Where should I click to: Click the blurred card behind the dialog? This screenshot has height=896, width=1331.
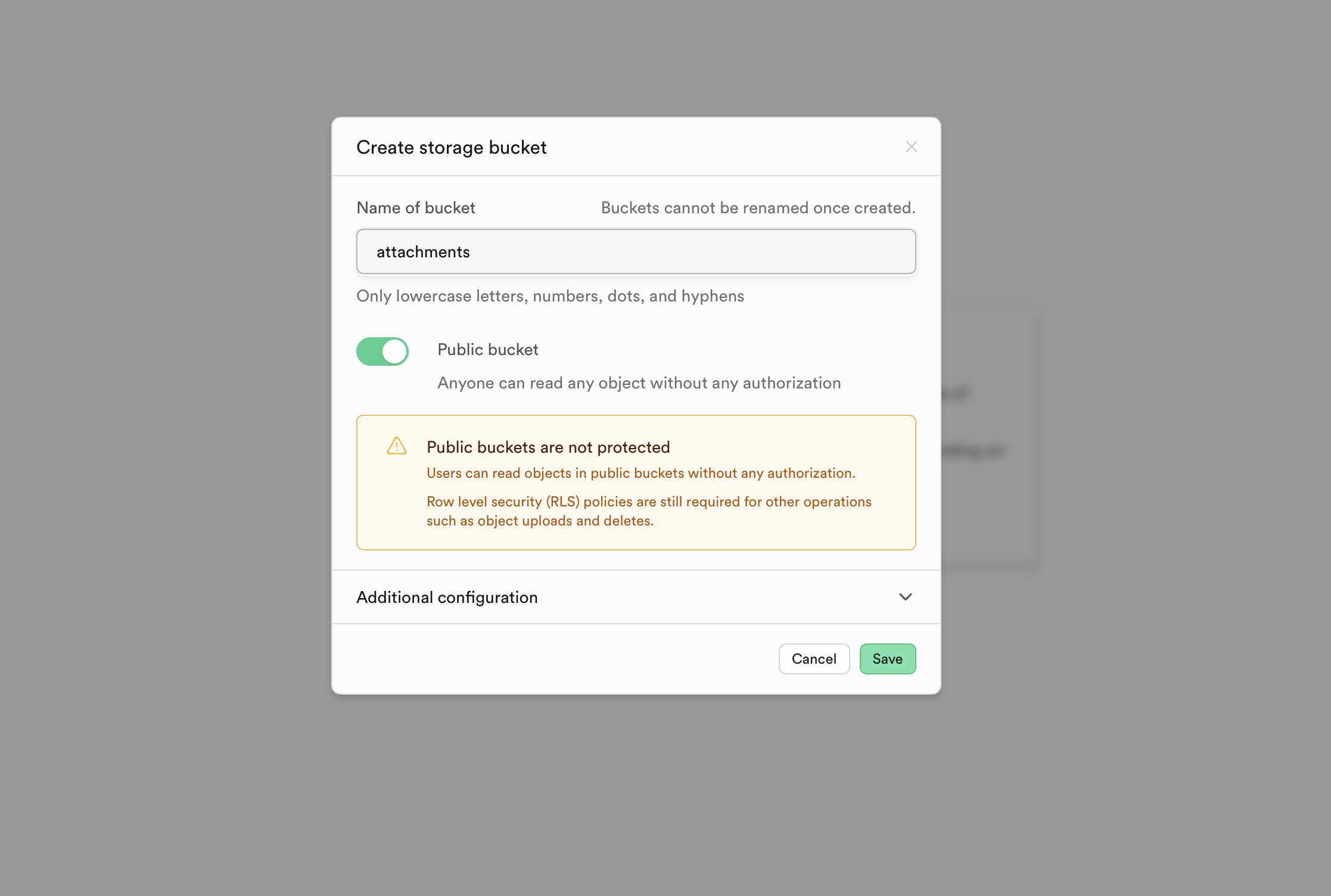tap(989, 435)
